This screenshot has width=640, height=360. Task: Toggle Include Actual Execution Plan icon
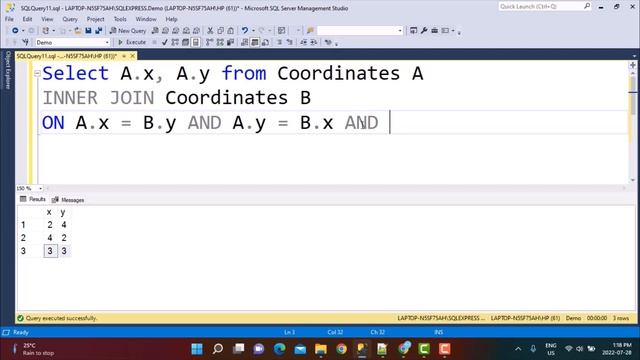(x=210, y=42)
